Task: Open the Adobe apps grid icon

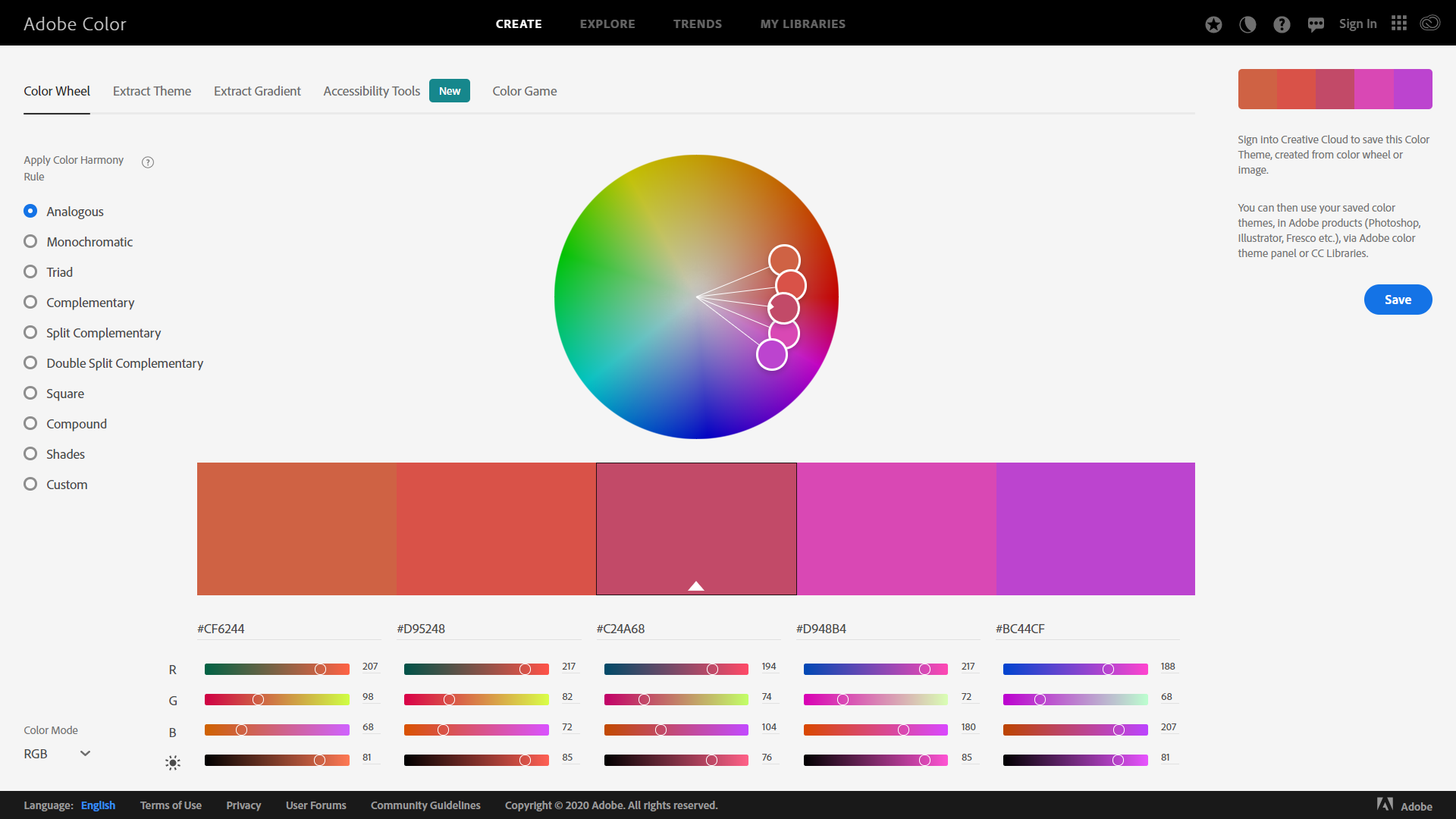Action: click(1398, 24)
